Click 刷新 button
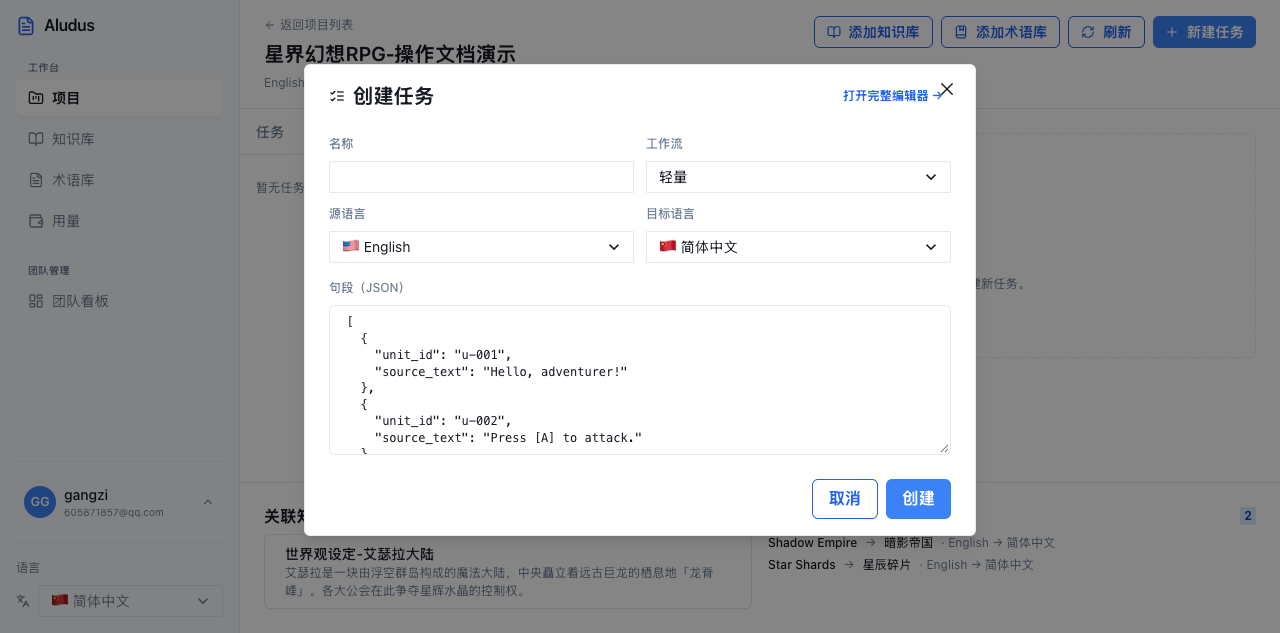Viewport: 1280px width, 633px height. click(x=1106, y=32)
